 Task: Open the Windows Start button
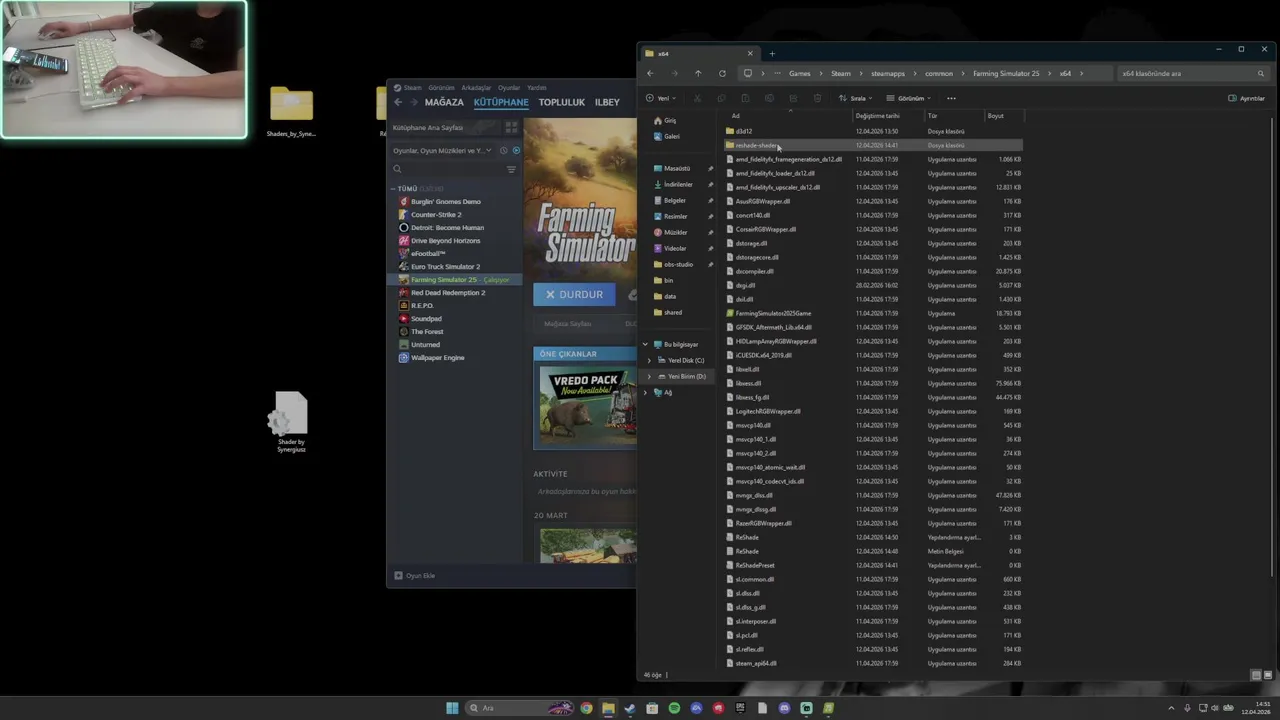(x=452, y=708)
